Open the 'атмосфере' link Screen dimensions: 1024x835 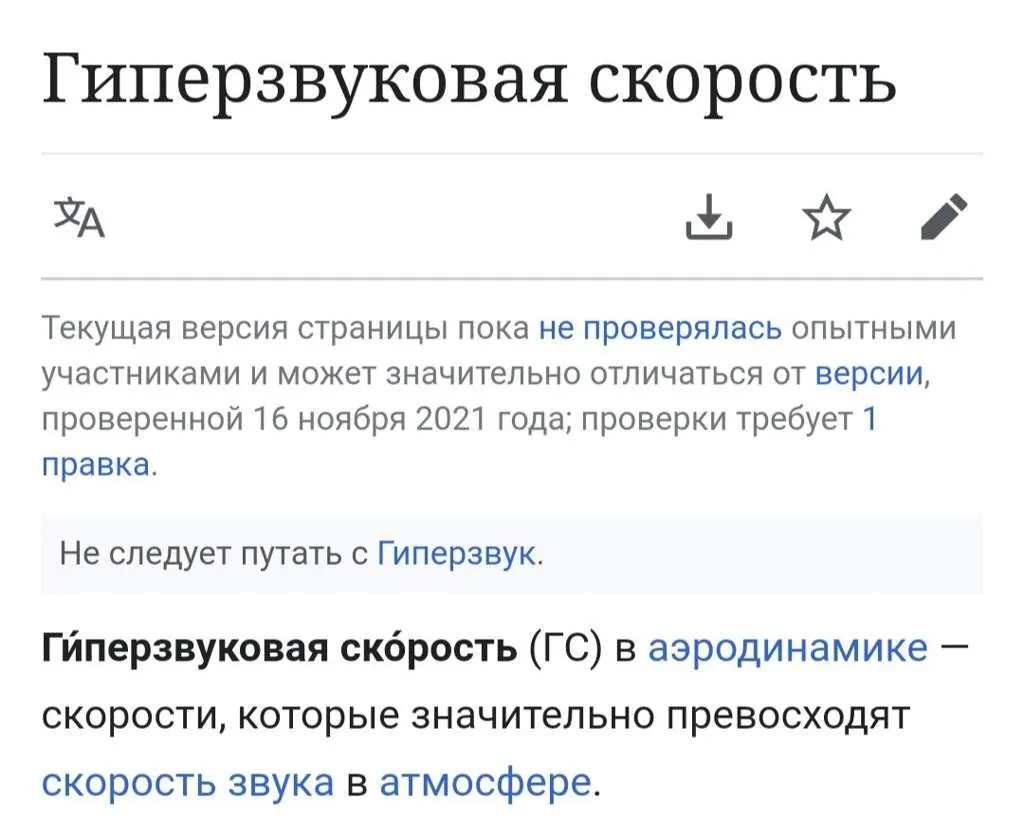pos(485,782)
